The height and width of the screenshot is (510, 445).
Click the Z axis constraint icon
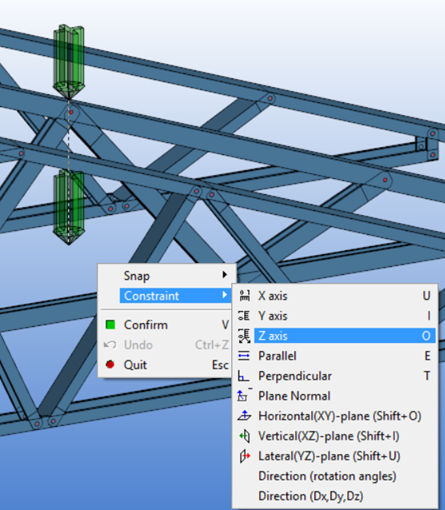(244, 336)
